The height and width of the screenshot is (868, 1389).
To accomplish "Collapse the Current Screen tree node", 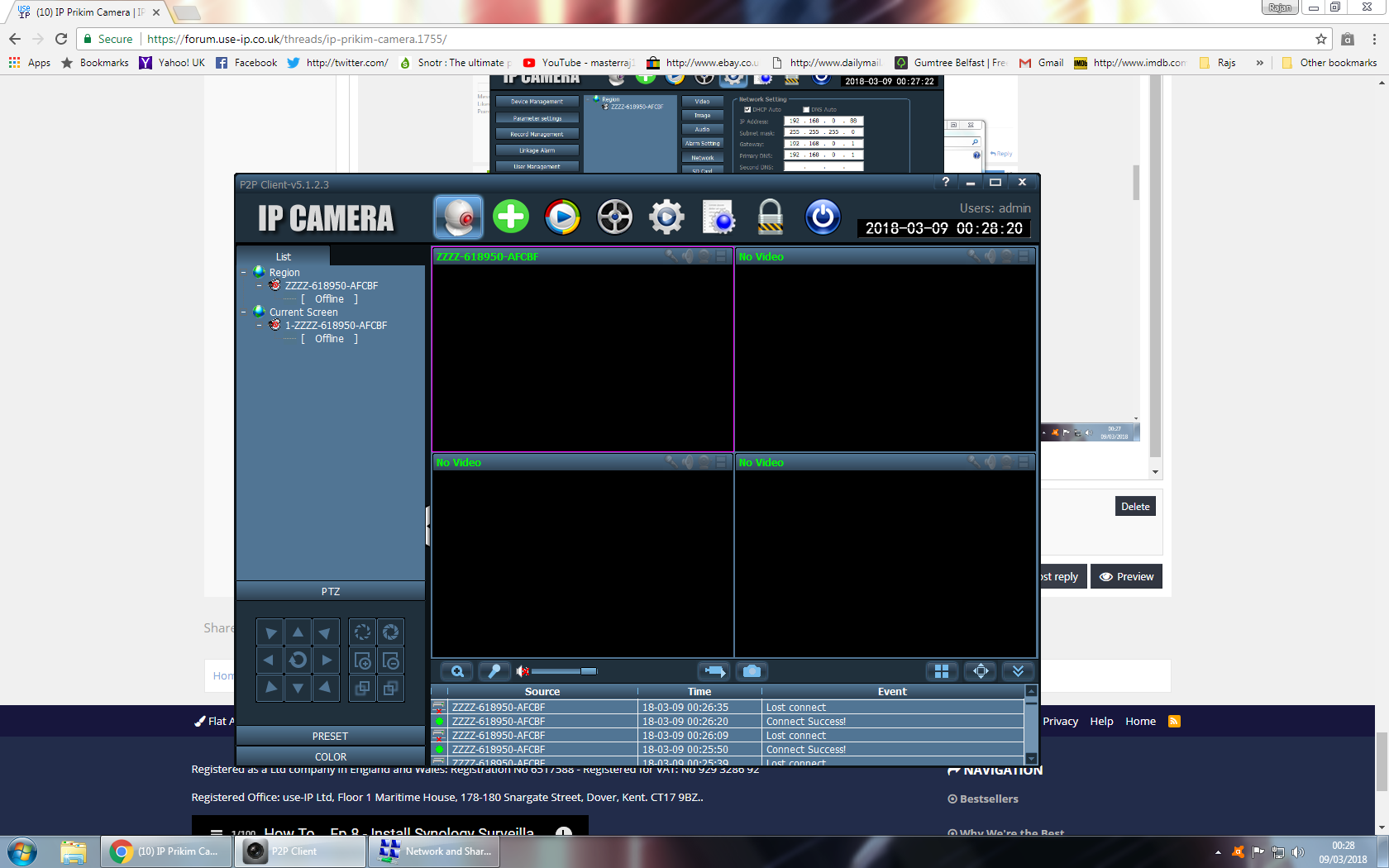I will (x=243, y=312).
